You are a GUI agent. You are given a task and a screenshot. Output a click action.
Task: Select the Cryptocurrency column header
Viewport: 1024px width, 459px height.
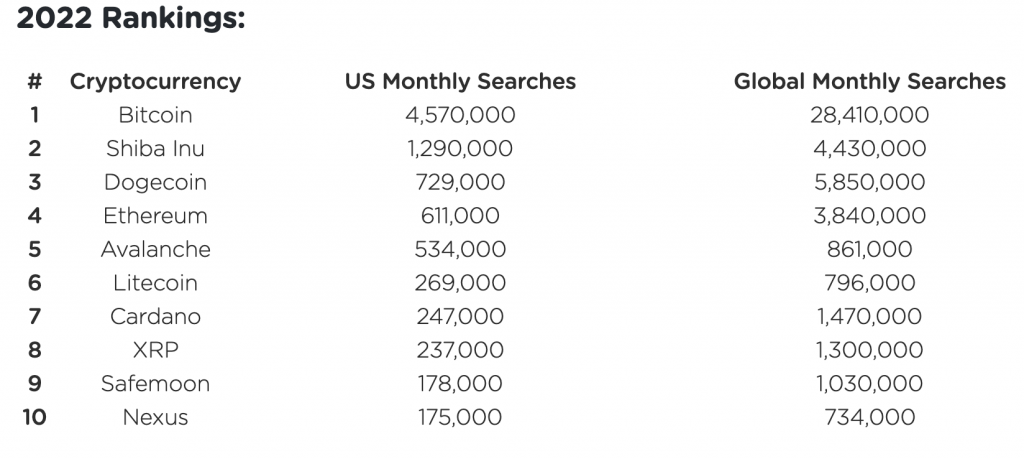pos(155,82)
